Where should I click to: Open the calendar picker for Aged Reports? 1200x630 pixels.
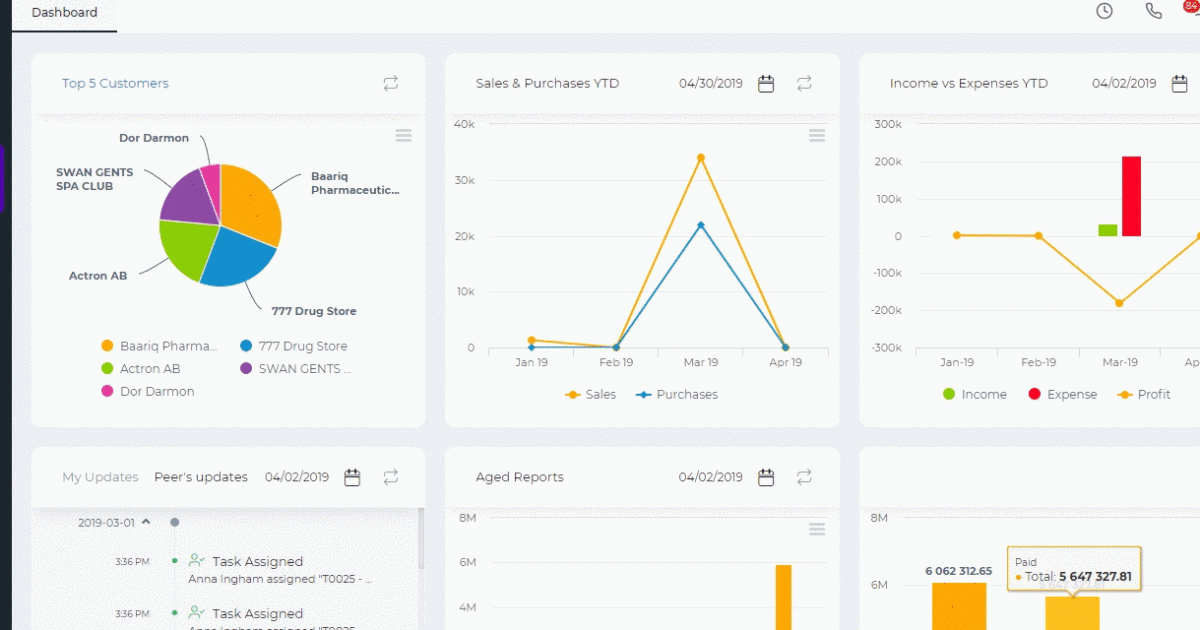click(x=766, y=478)
